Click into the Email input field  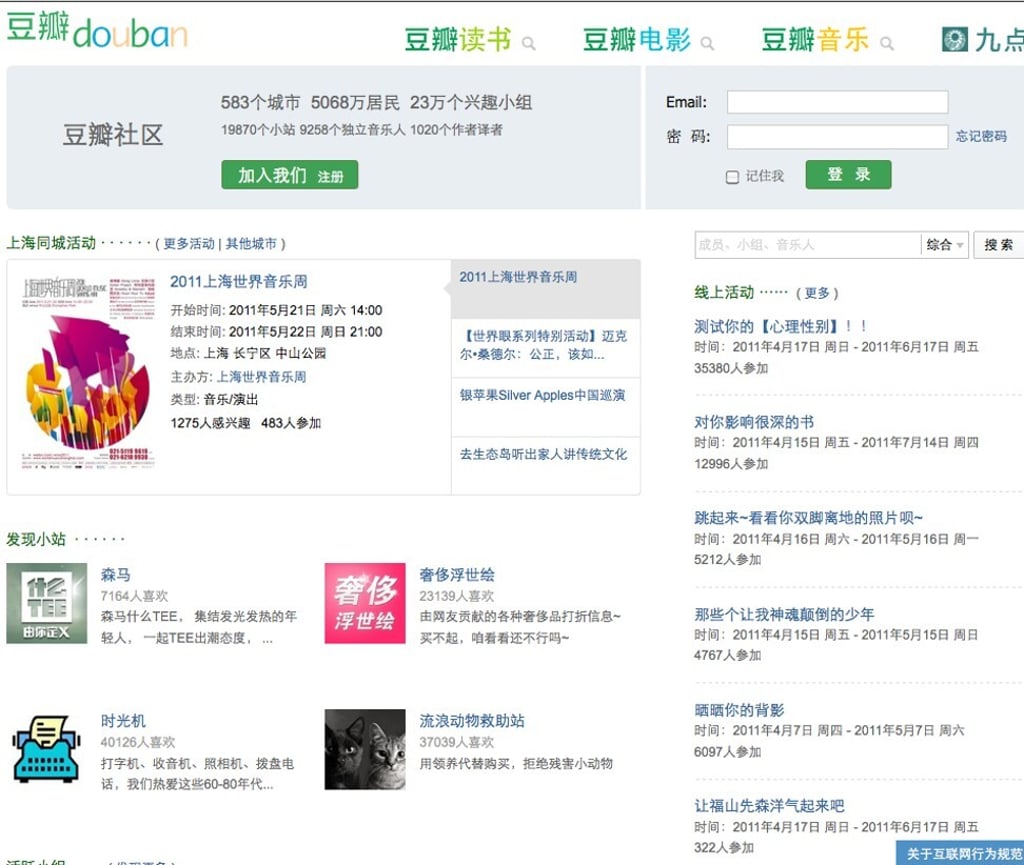[837, 102]
